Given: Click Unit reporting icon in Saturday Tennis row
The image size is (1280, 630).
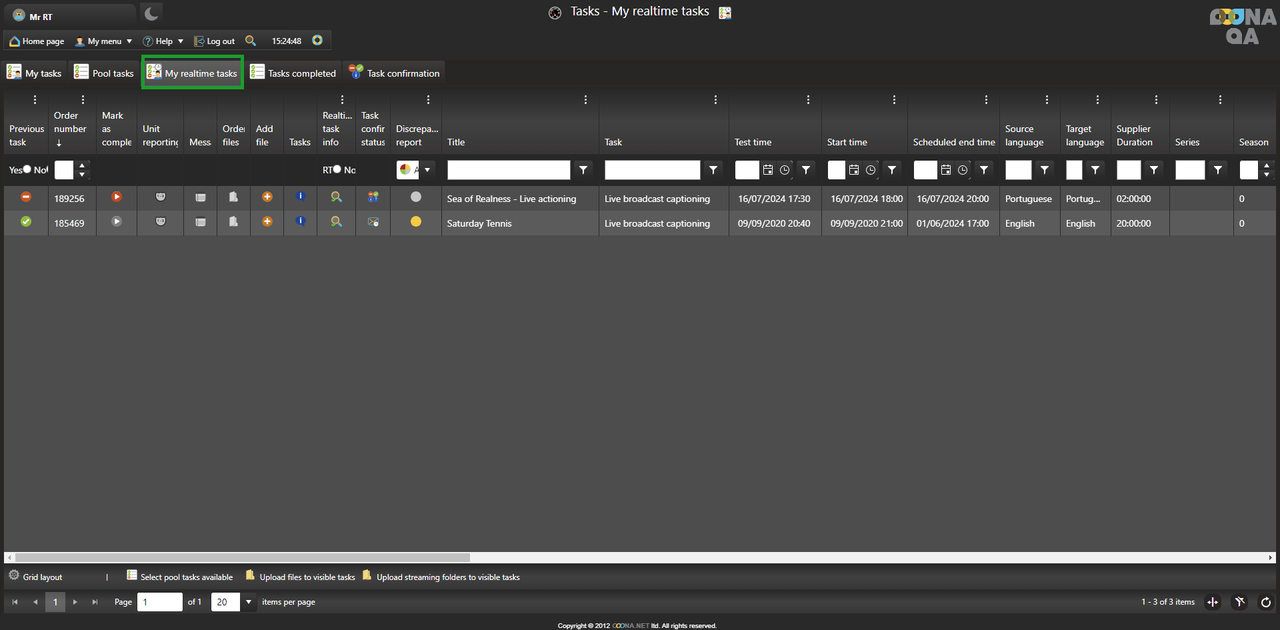Looking at the screenshot, I should coord(160,222).
